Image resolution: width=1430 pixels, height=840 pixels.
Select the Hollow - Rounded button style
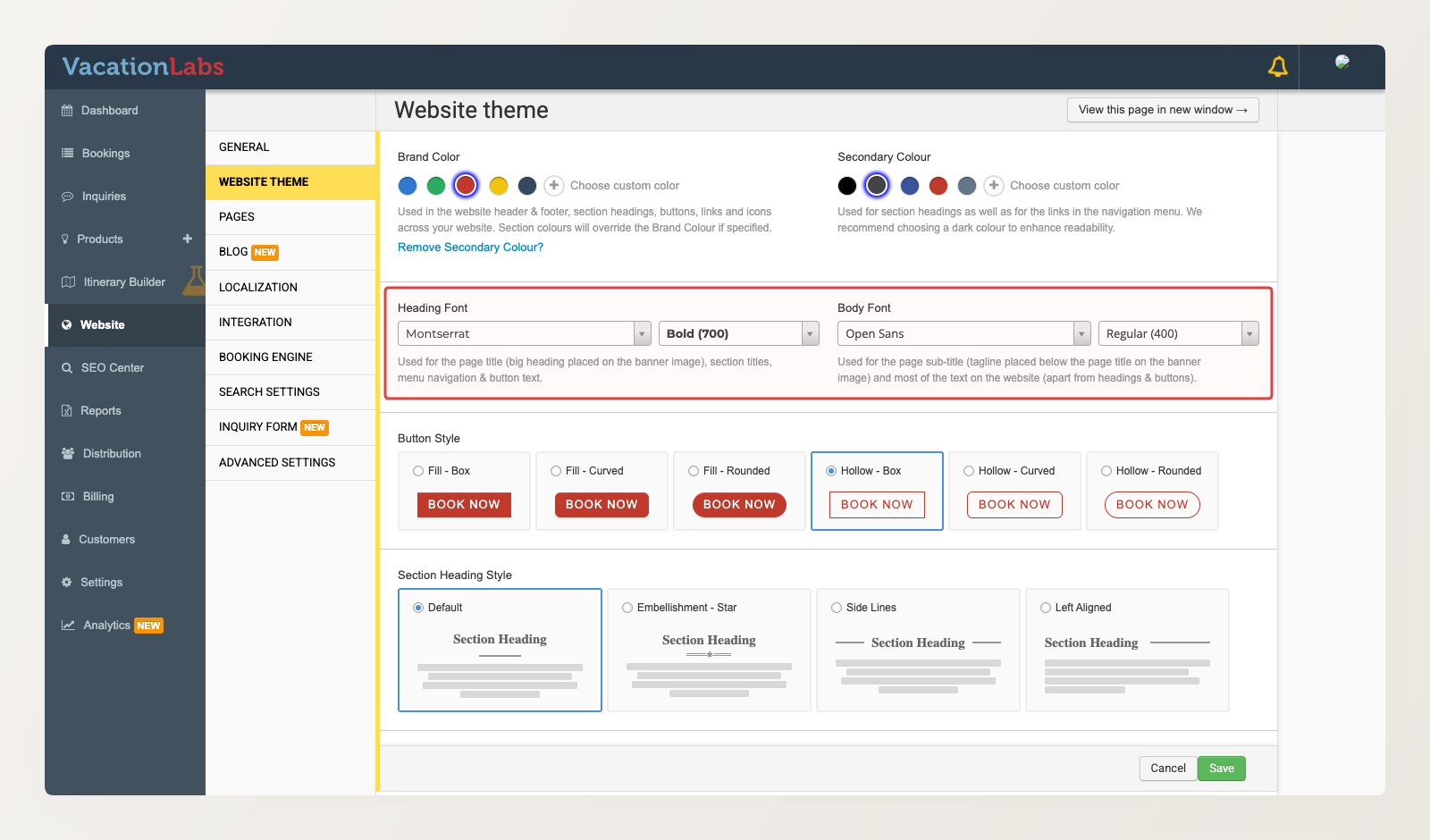pyautogui.click(x=1106, y=471)
